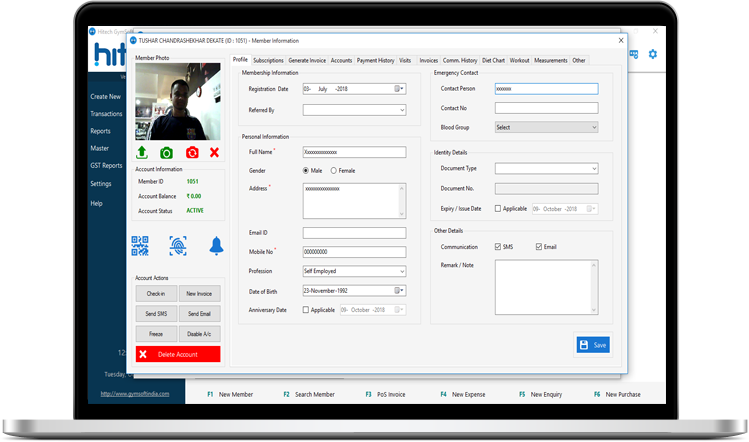Open Anniversary Date picker dropdown
Viewport: 749px width, 442px height.
(x=400, y=310)
